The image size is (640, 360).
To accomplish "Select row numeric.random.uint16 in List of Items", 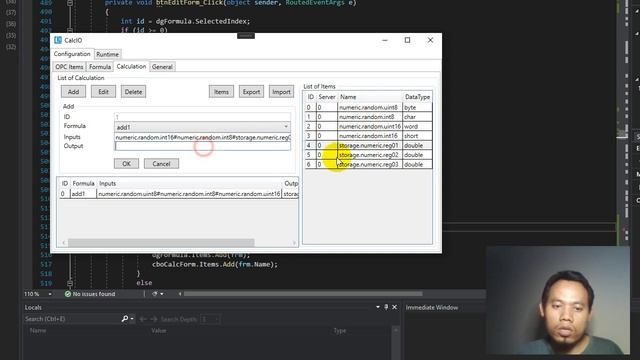I will [x=368, y=126].
